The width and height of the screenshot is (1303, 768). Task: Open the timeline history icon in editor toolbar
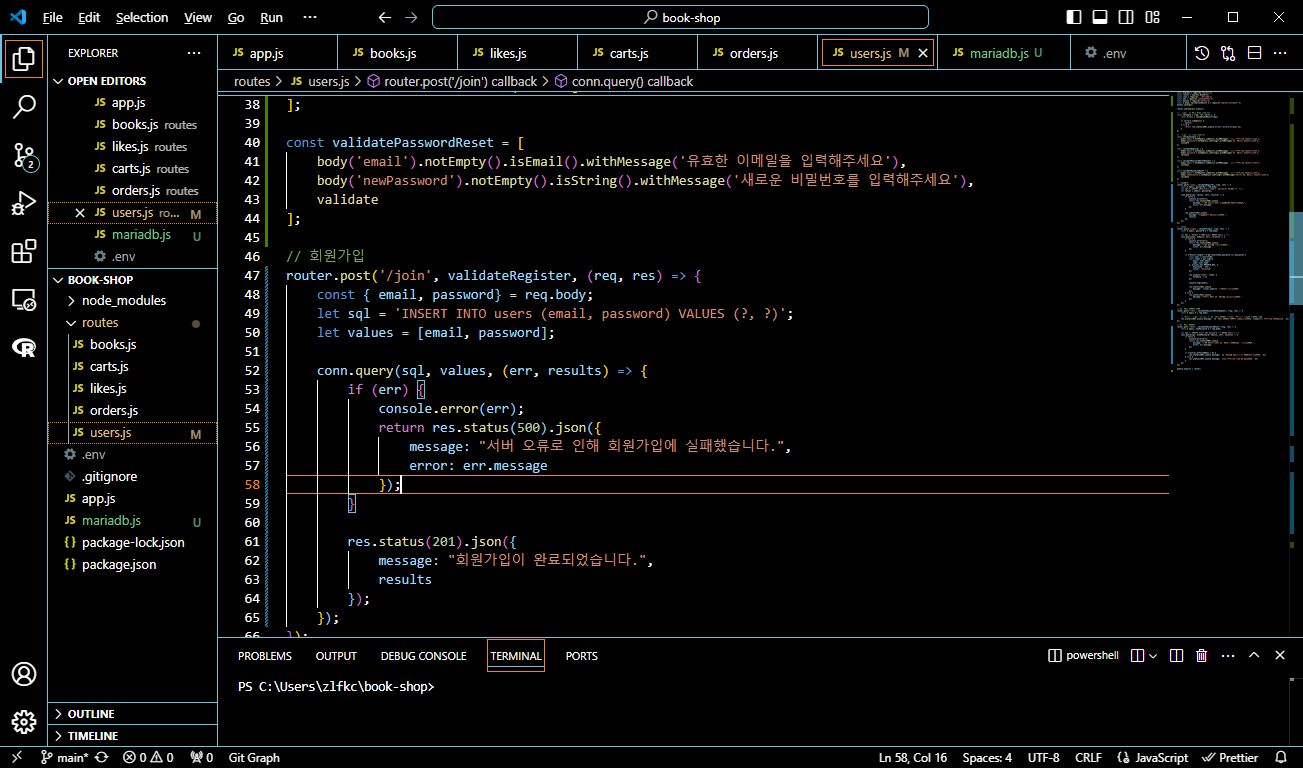point(1202,53)
